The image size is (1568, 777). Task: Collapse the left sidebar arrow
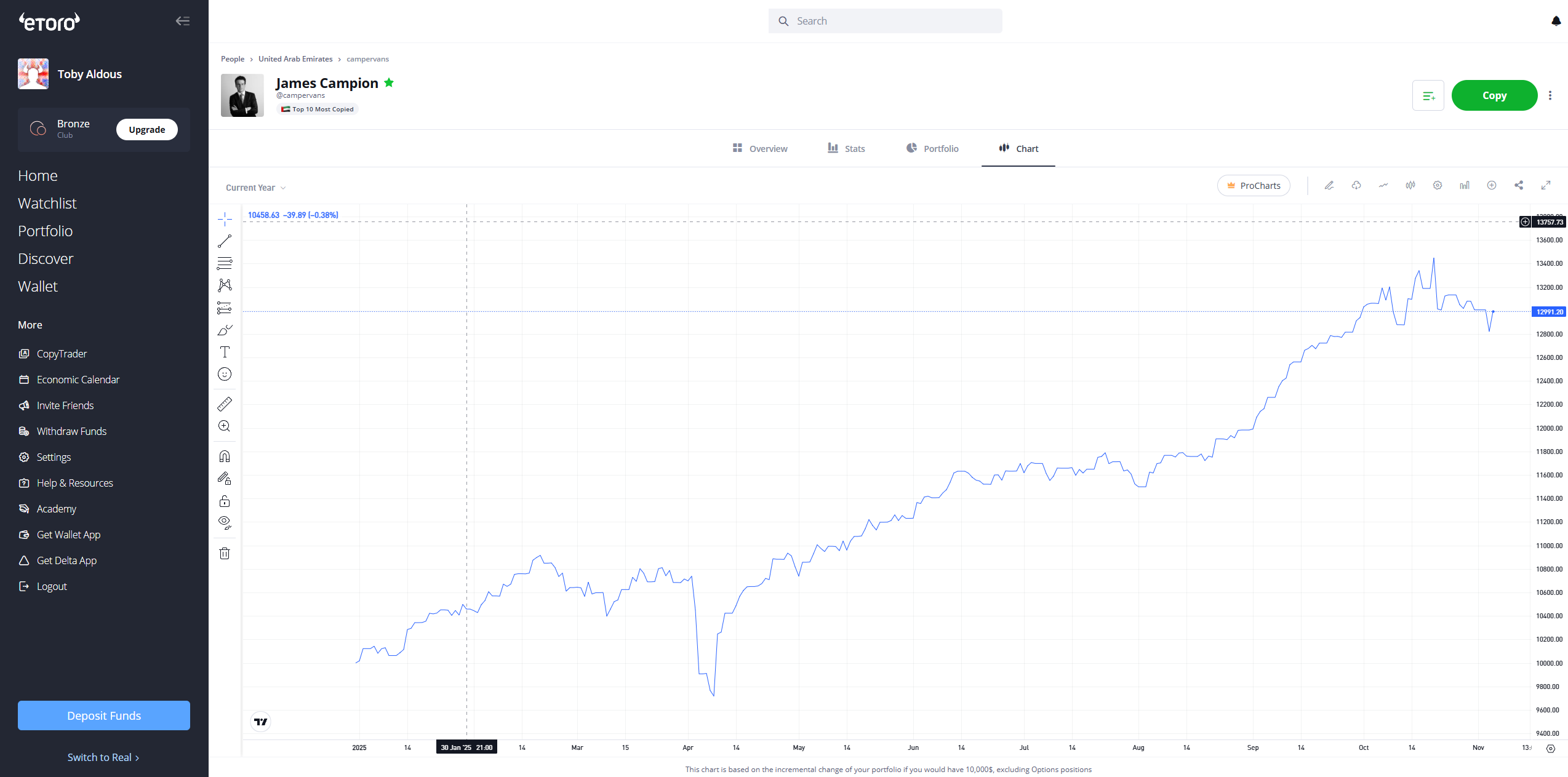[182, 21]
